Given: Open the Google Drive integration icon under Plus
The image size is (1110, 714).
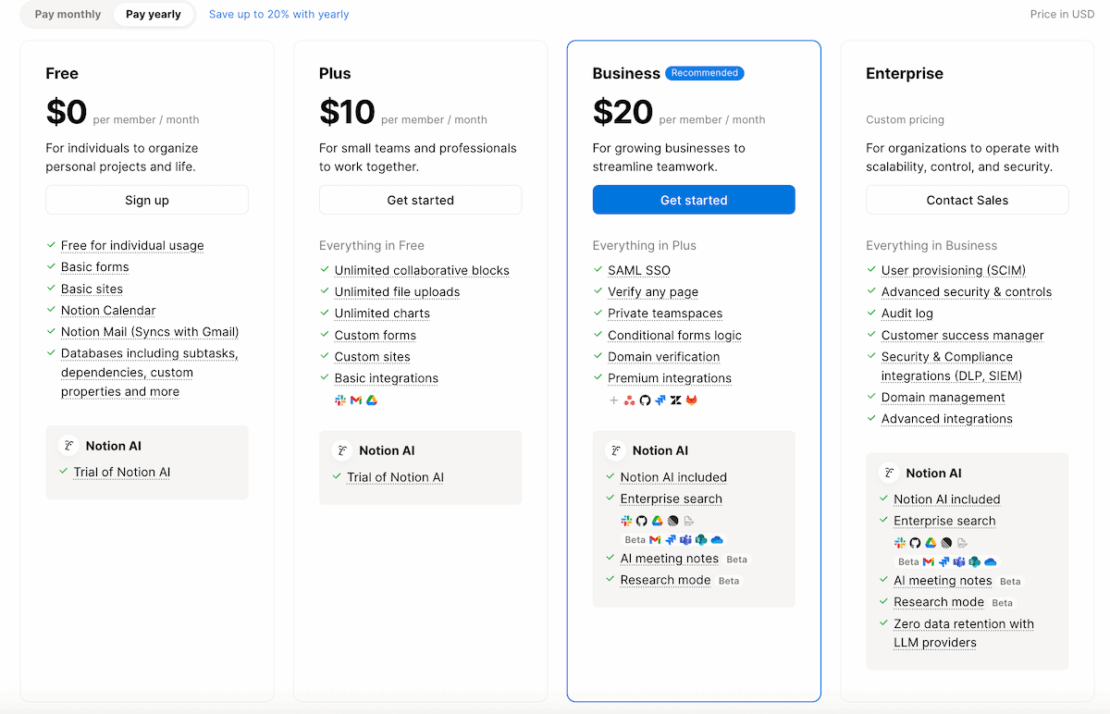Looking at the screenshot, I should coord(371,400).
